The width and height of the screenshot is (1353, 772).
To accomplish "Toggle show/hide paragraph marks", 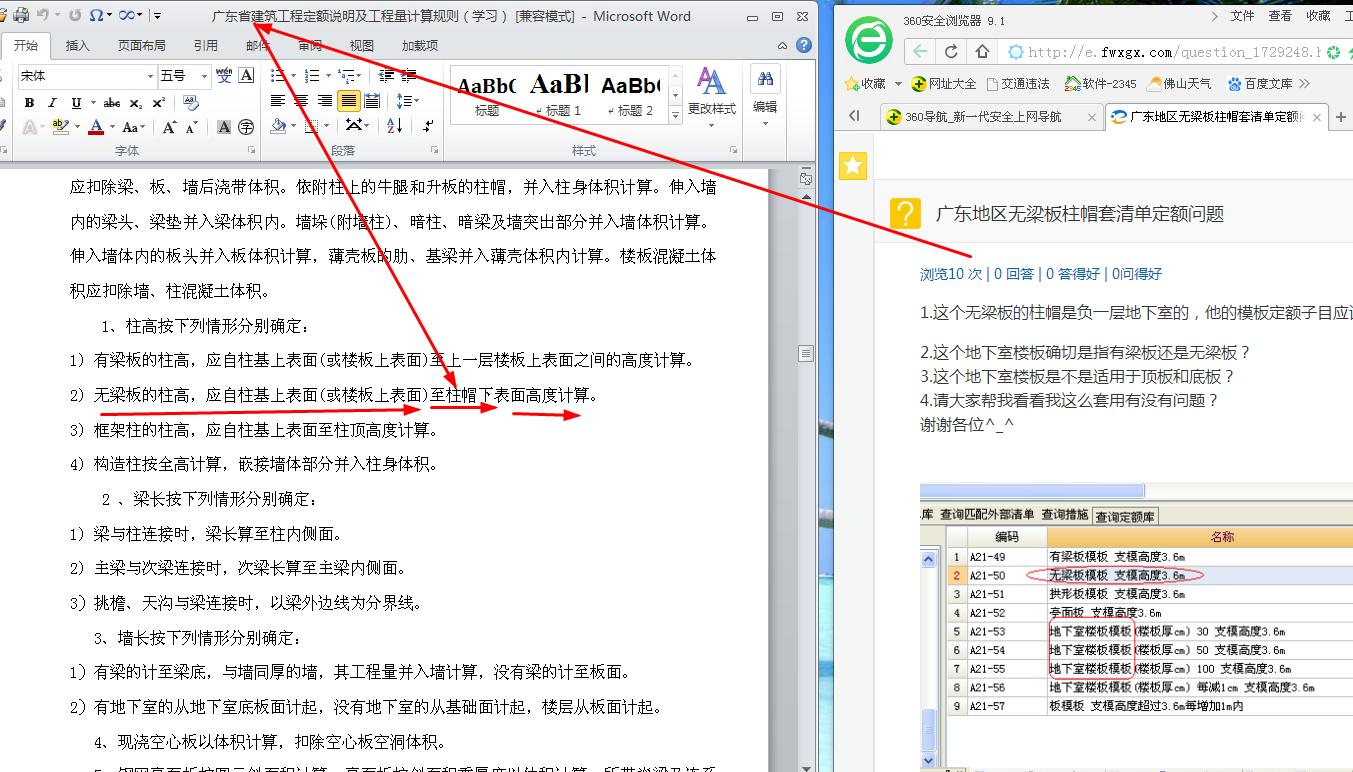I will click(428, 126).
